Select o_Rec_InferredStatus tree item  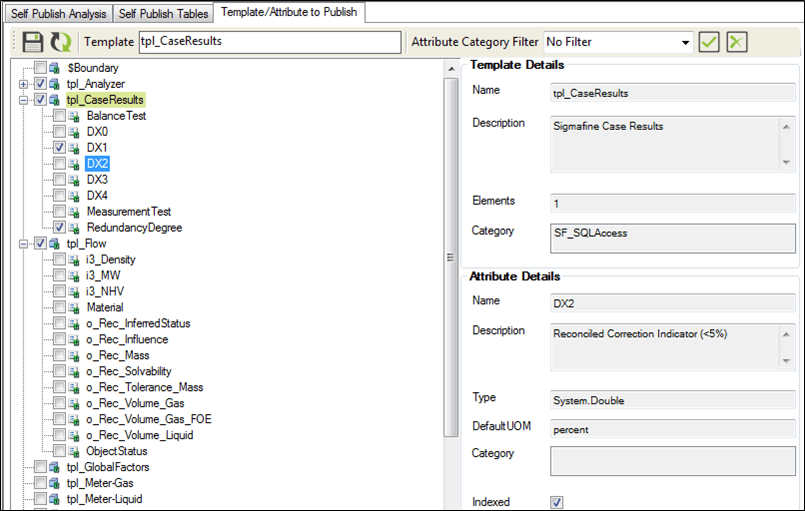coord(138,324)
